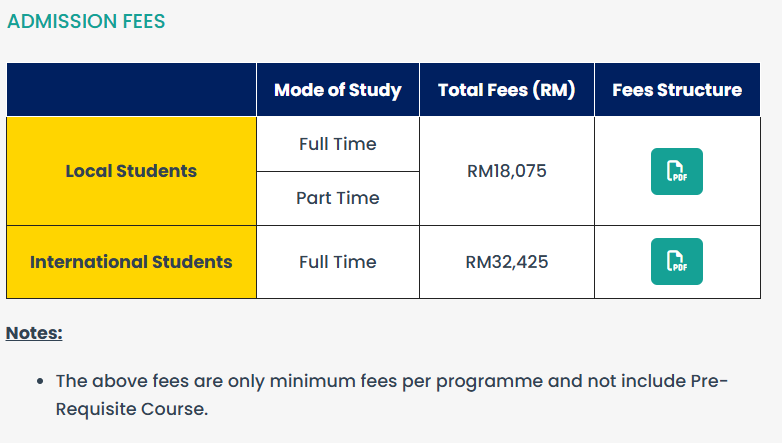Open the International Students fees PDF icon
Image resolution: width=782 pixels, height=443 pixels.
[677, 261]
